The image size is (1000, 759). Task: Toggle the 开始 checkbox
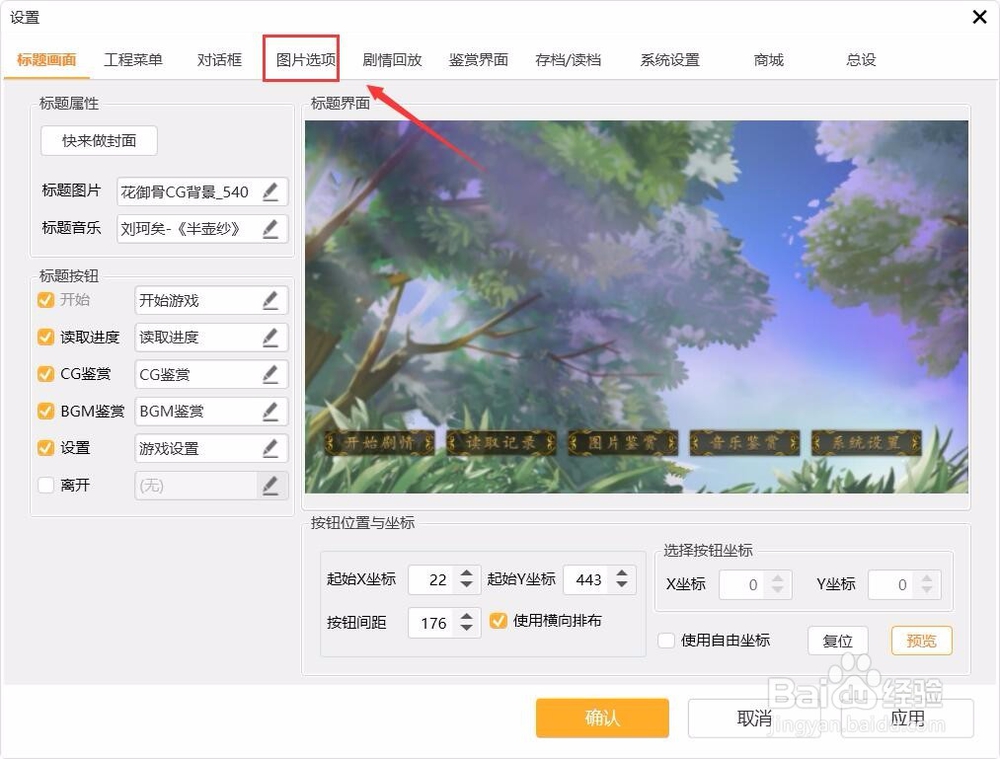[46, 299]
